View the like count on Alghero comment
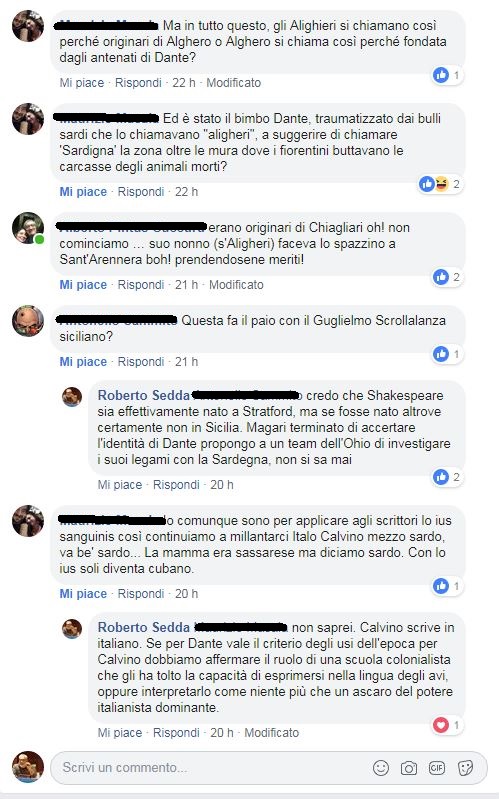Screen dimensions: 499x799 tap(447, 75)
